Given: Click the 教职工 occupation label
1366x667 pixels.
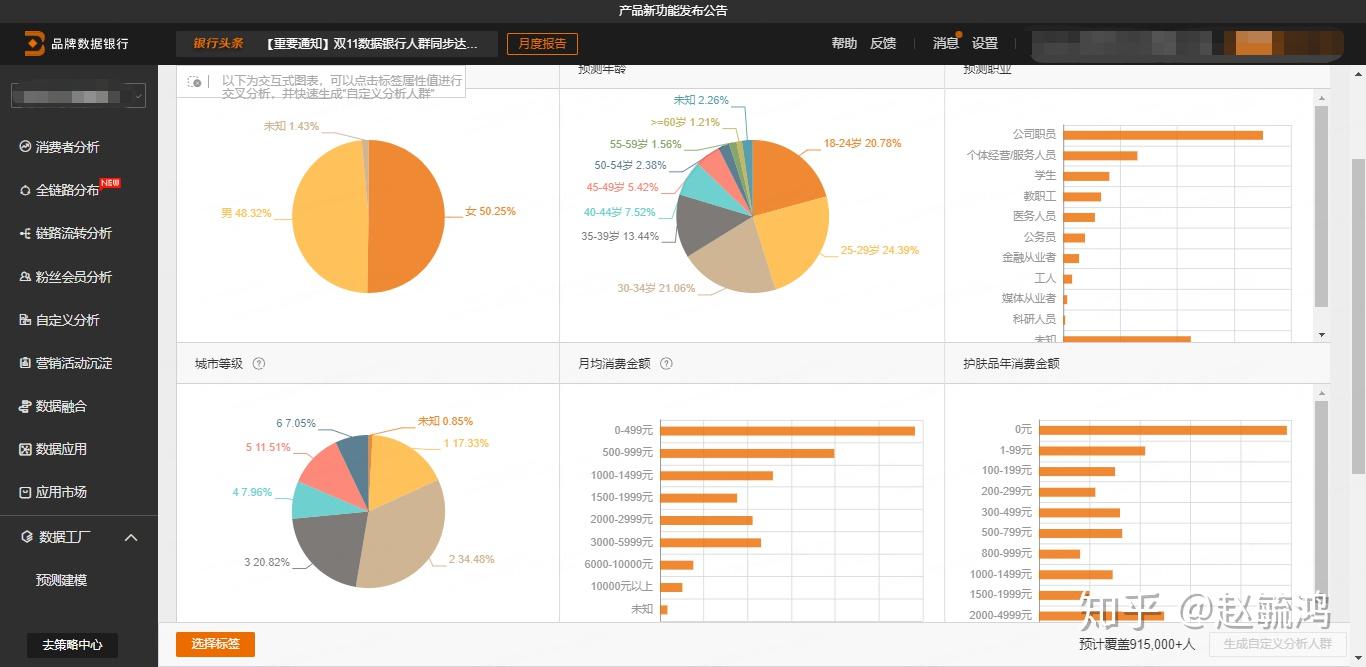Looking at the screenshot, I should tap(1039, 196).
